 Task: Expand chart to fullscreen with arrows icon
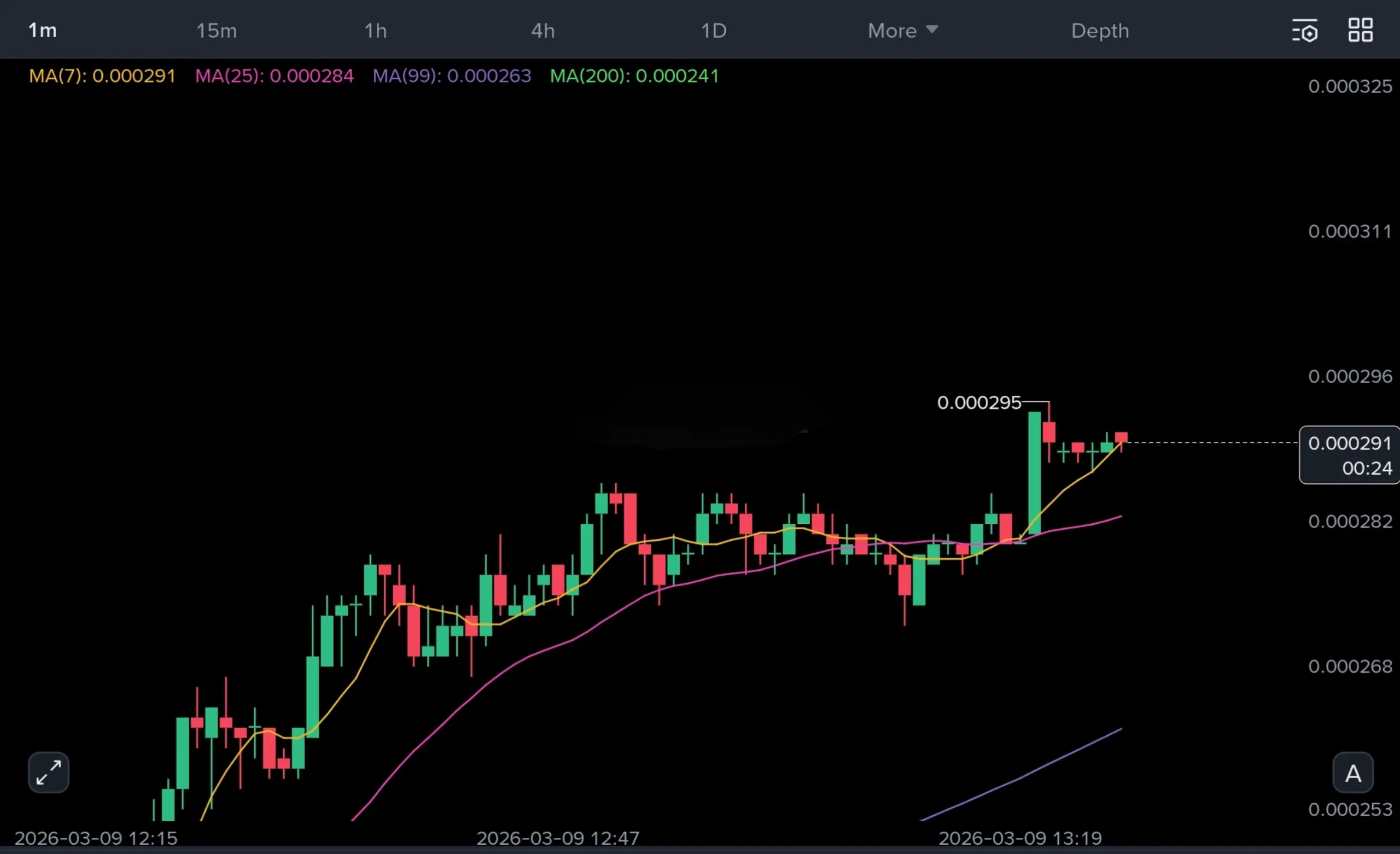click(x=48, y=772)
